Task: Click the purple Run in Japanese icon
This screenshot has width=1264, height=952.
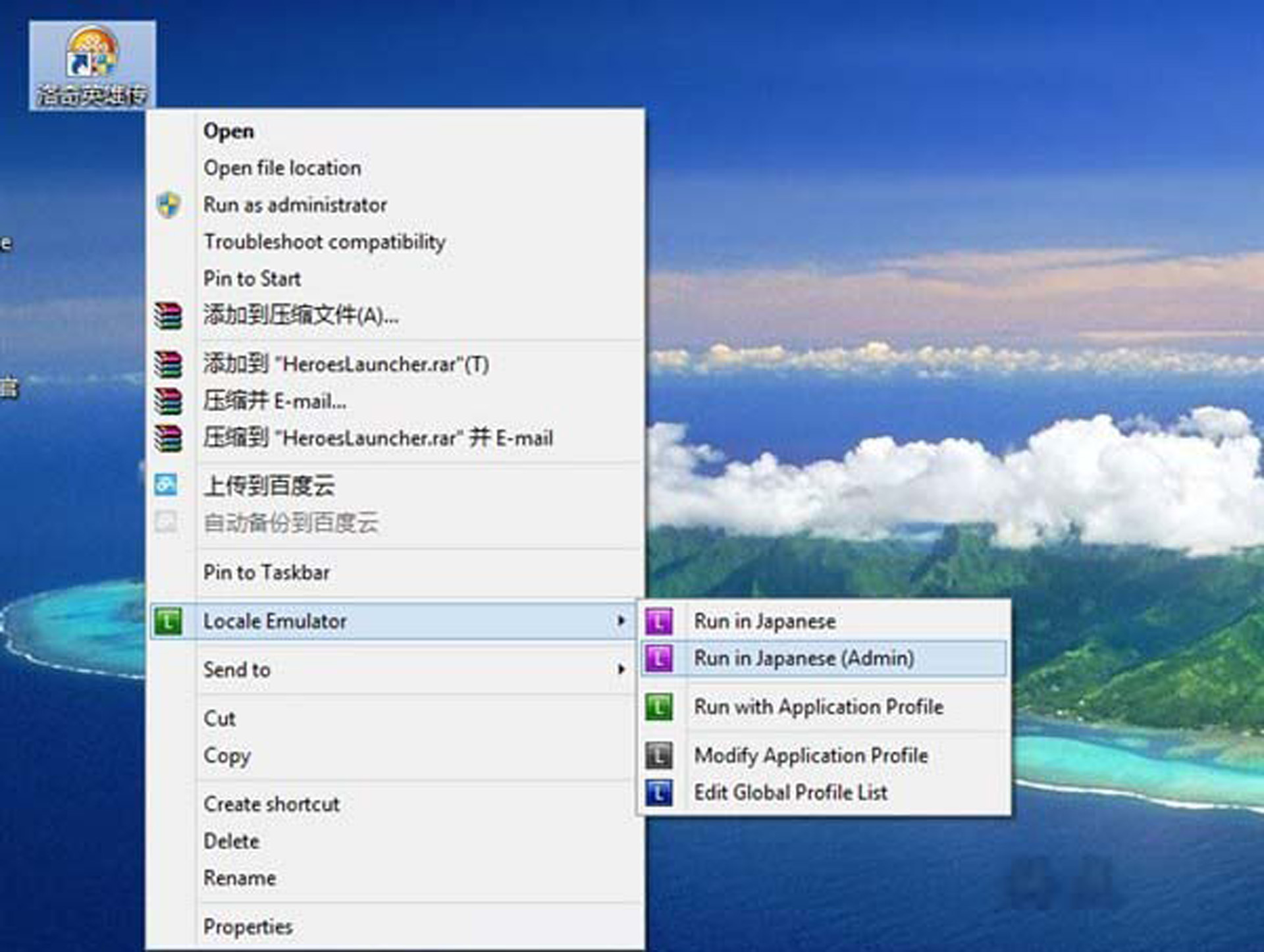Action: (659, 621)
